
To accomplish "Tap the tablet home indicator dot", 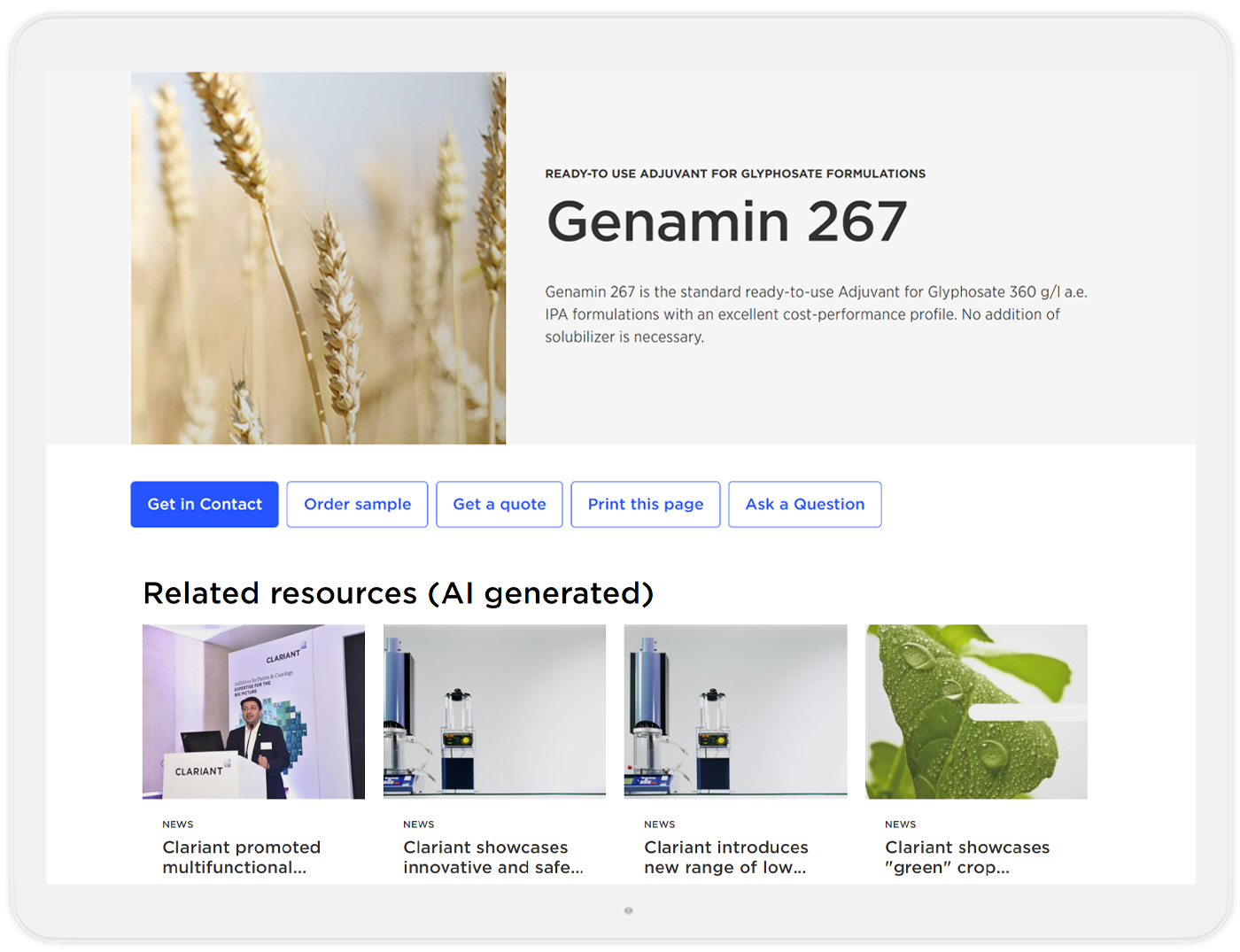I will pos(628,910).
